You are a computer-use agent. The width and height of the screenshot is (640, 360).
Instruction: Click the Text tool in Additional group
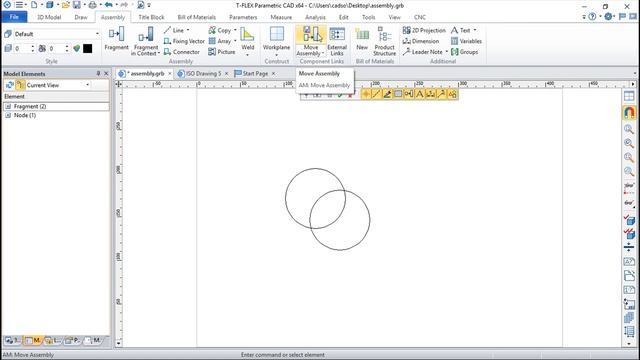(x=460, y=30)
